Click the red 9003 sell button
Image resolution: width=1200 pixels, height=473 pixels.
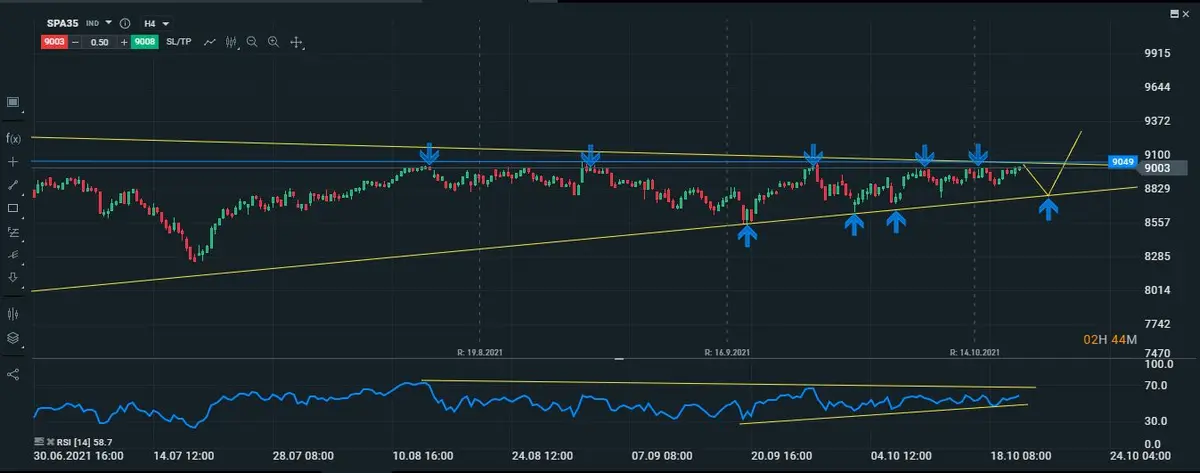pyautogui.click(x=53, y=42)
